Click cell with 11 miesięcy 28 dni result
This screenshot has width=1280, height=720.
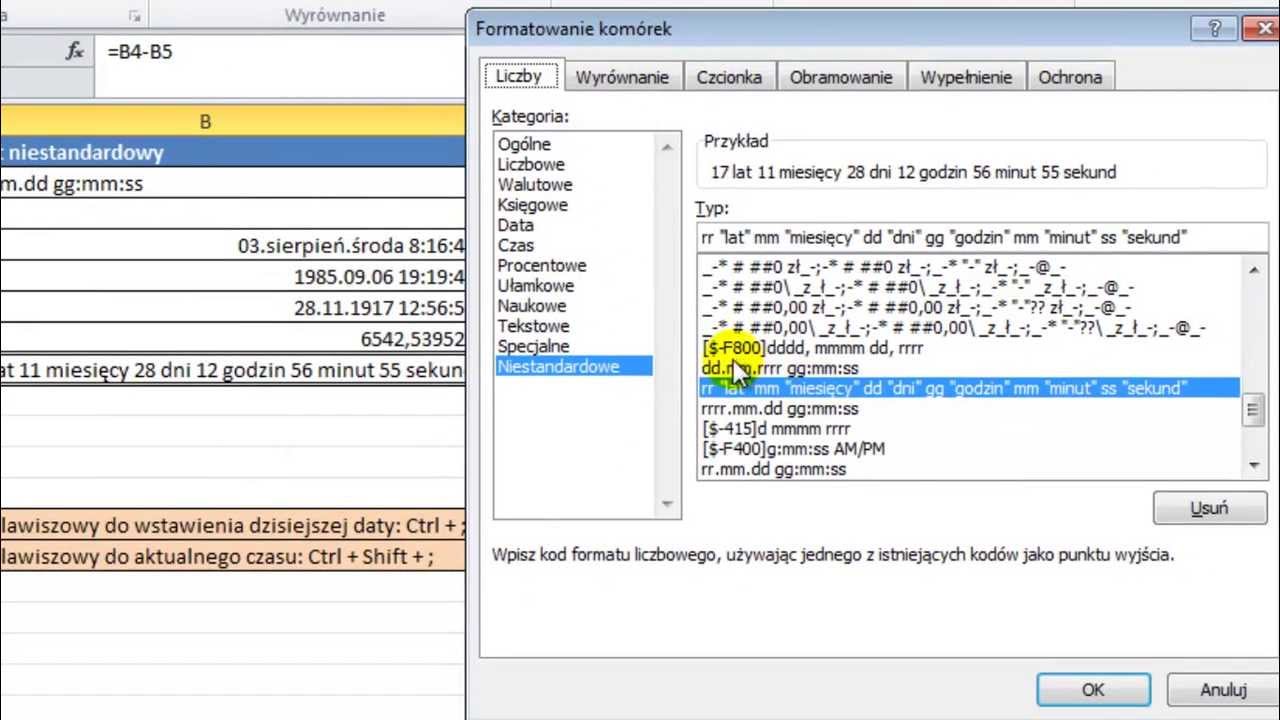pyautogui.click(x=232, y=370)
